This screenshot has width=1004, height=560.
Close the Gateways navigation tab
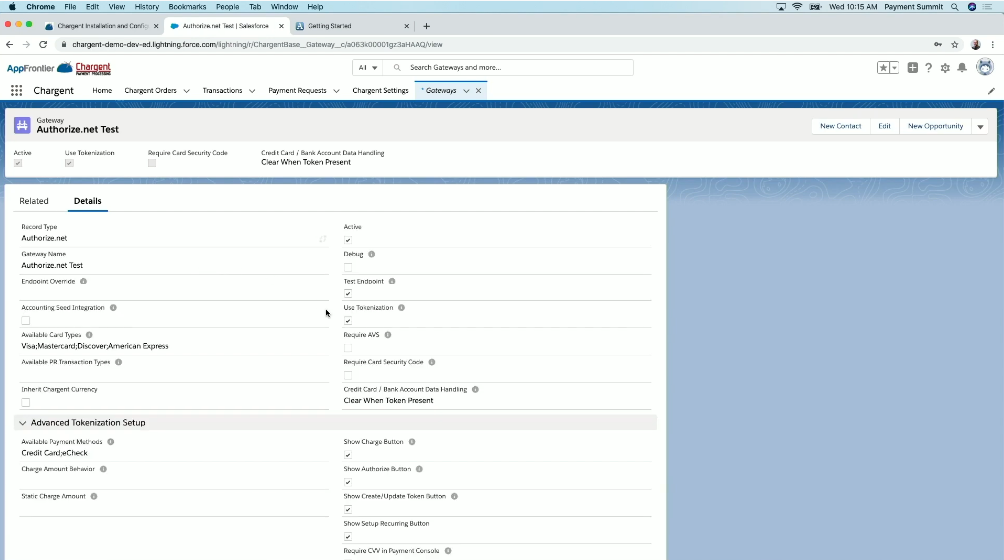tap(478, 91)
